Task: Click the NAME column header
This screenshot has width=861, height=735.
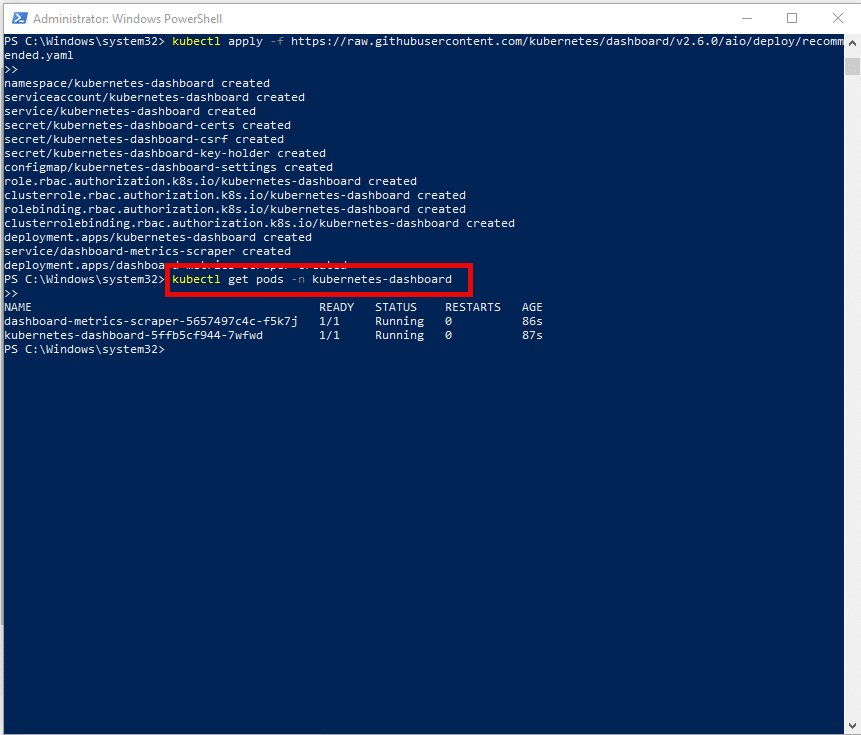Action: pyautogui.click(x=18, y=307)
